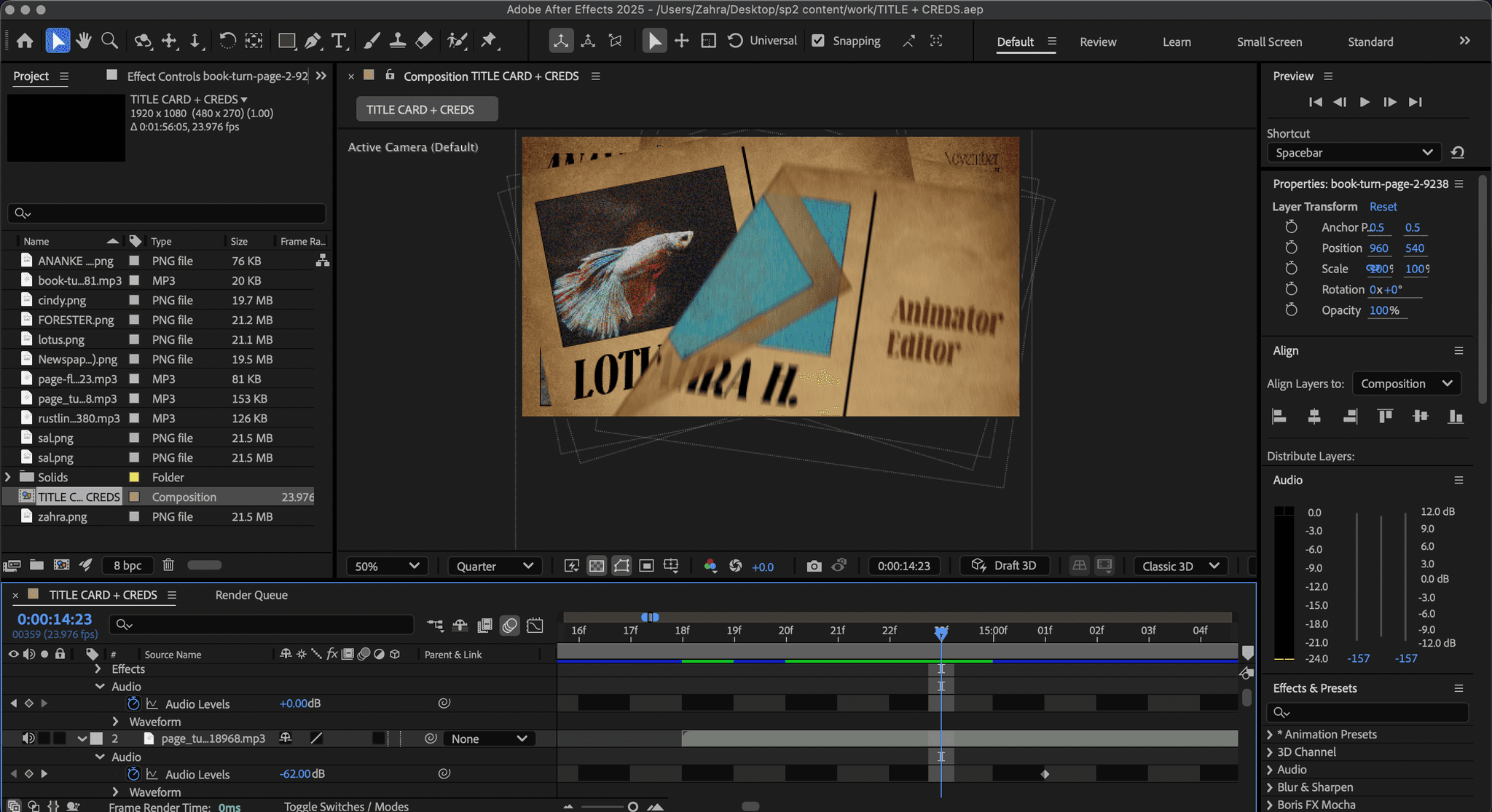Screen dimensions: 1492x812
Task: Click the timeline zoom slider
Action: tap(633, 806)
